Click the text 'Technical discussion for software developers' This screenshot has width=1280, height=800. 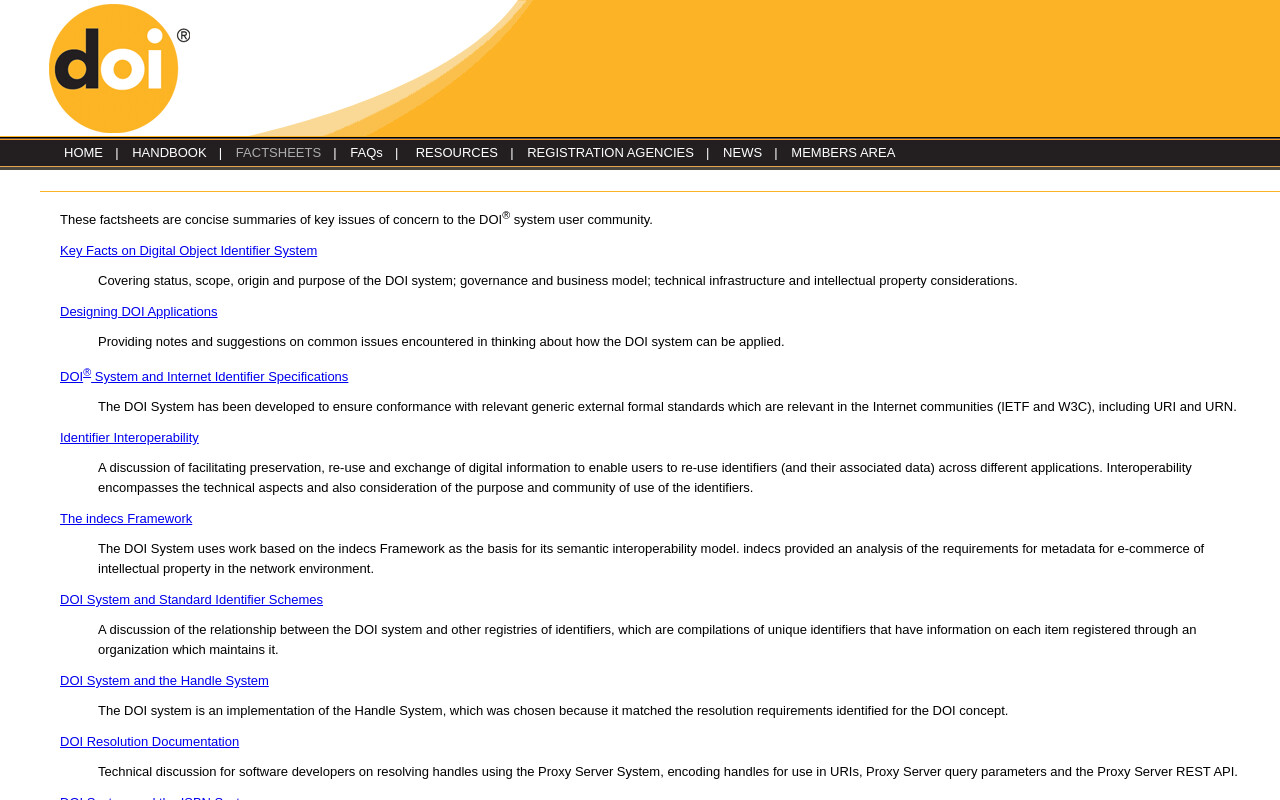[668, 772]
